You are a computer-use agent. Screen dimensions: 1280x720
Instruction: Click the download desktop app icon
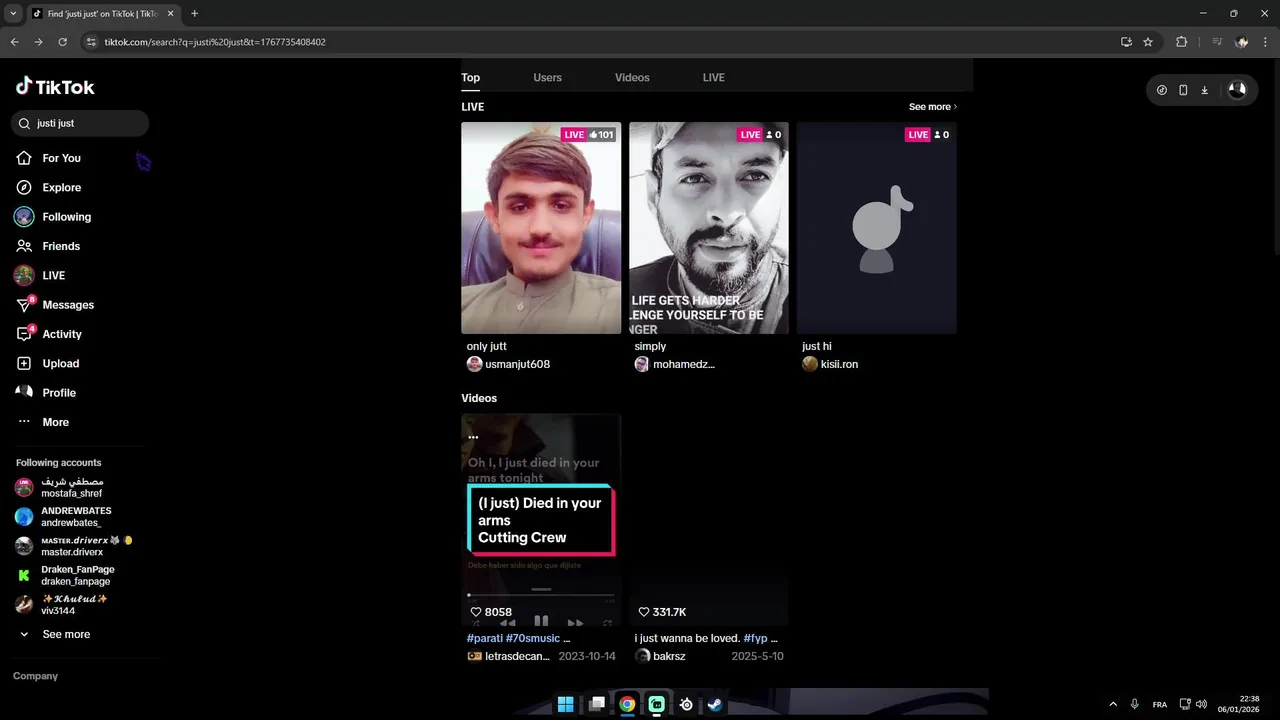click(x=1204, y=90)
